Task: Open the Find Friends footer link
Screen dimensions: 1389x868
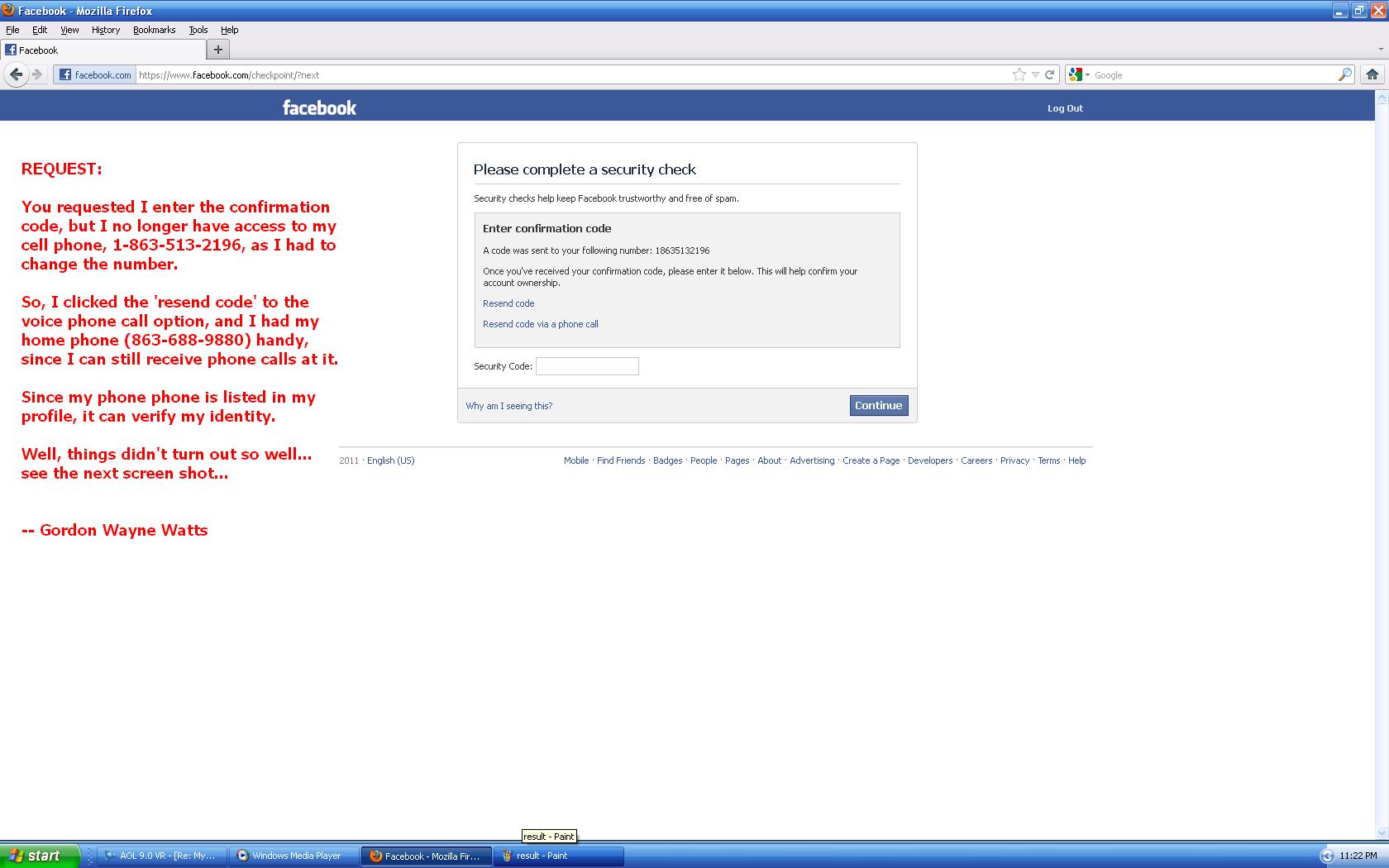Action: pos(621,460)
